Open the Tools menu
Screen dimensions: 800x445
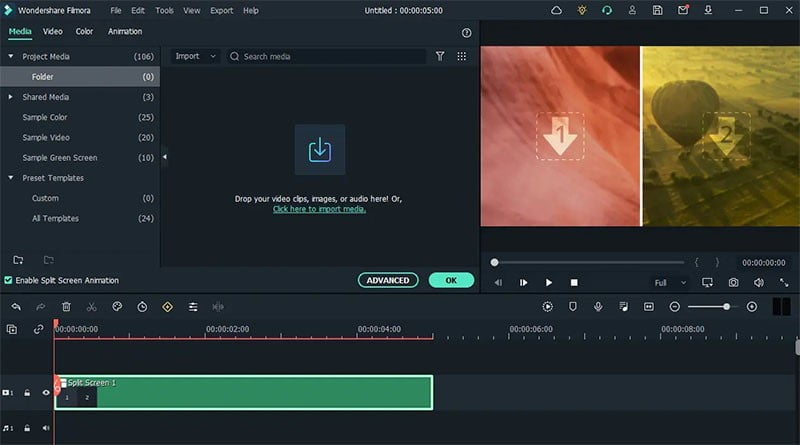click(x=164, y=10)
